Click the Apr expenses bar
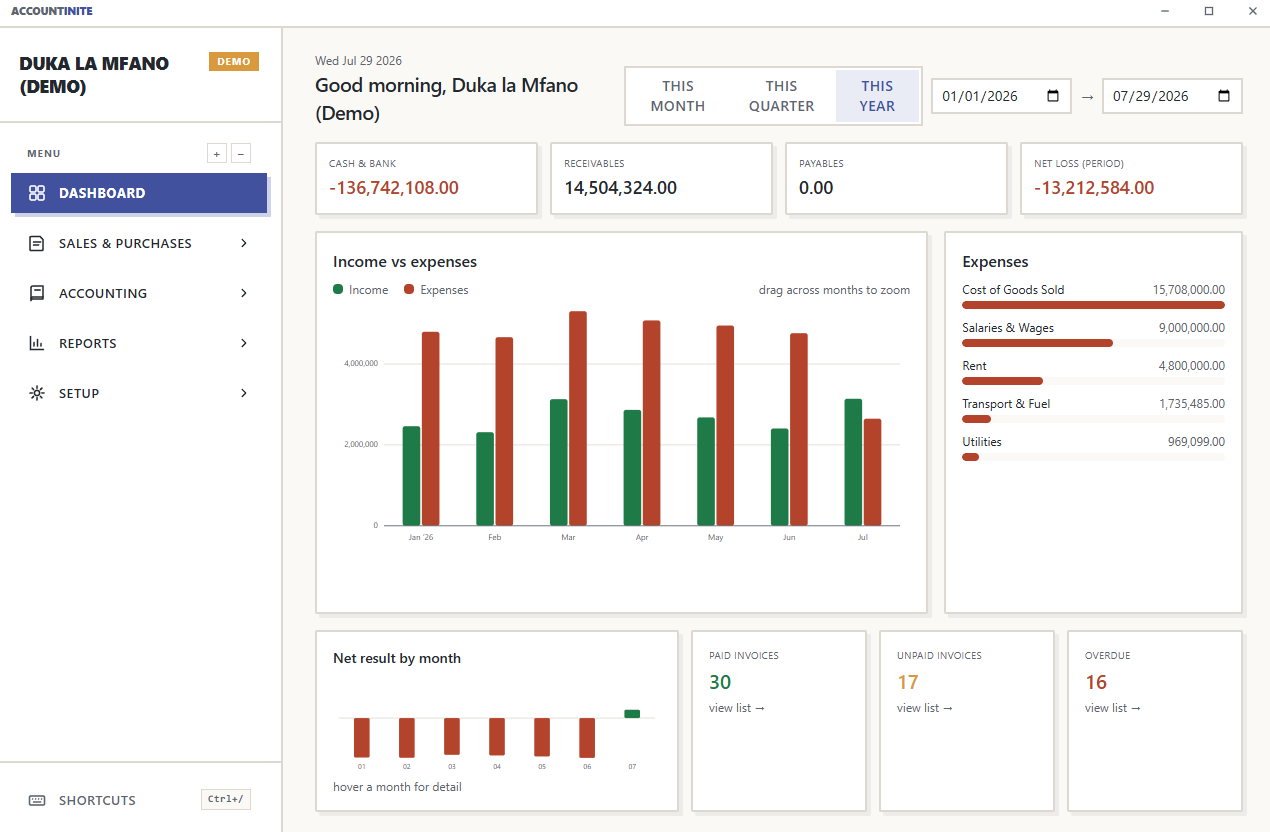This screenshot has width=1270, height=832. [x=651, y=423]
